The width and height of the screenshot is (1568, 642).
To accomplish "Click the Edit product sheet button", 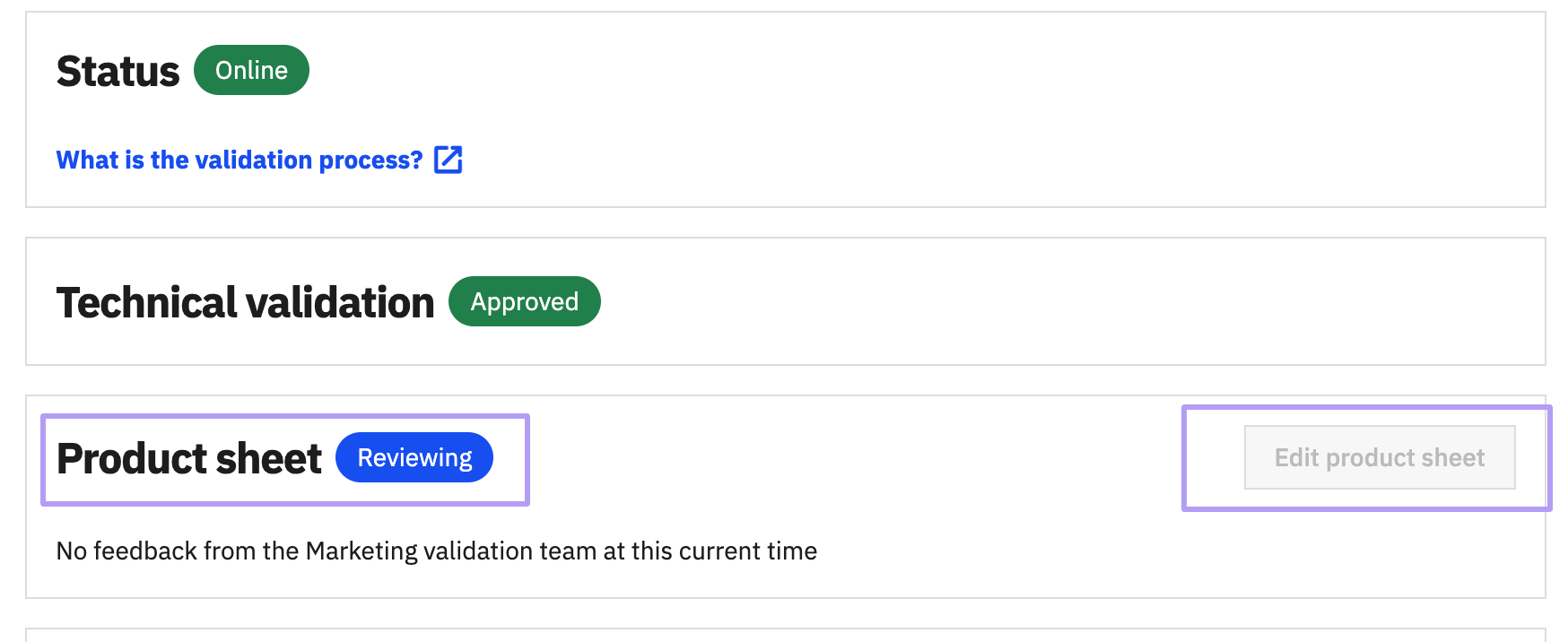I will [1380, 457].
